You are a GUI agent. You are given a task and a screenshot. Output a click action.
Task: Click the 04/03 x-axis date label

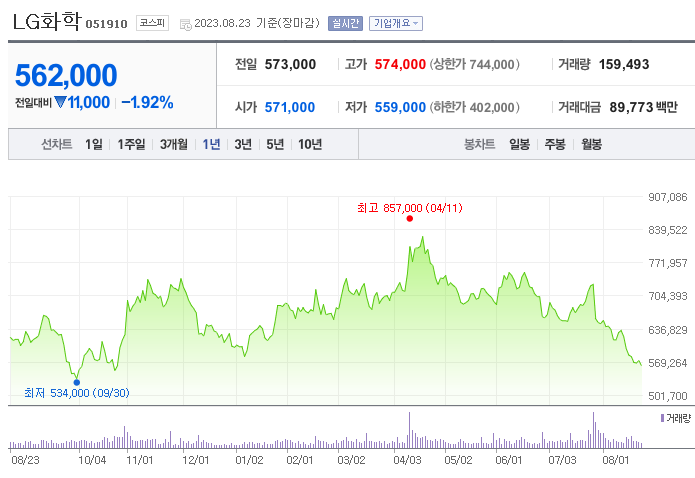(407, 460)
